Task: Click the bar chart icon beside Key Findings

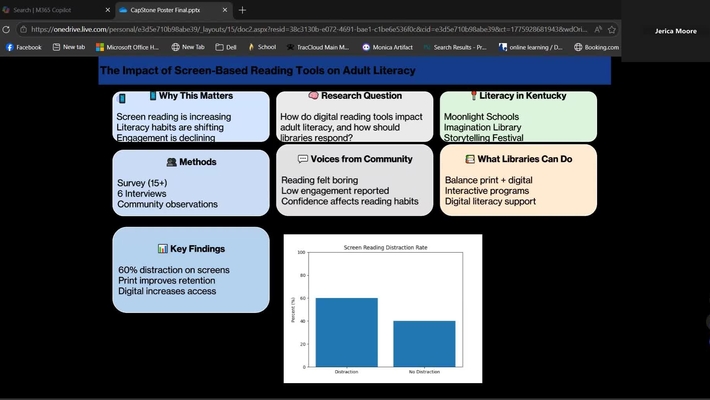Action: 163,249
